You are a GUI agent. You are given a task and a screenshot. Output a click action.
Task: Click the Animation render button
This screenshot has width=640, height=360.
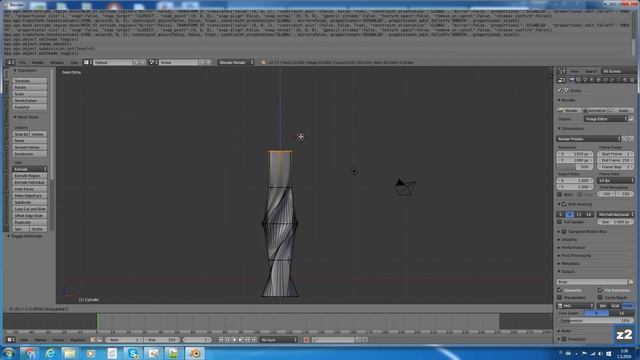pyautogui.click(x=595, y=110)
